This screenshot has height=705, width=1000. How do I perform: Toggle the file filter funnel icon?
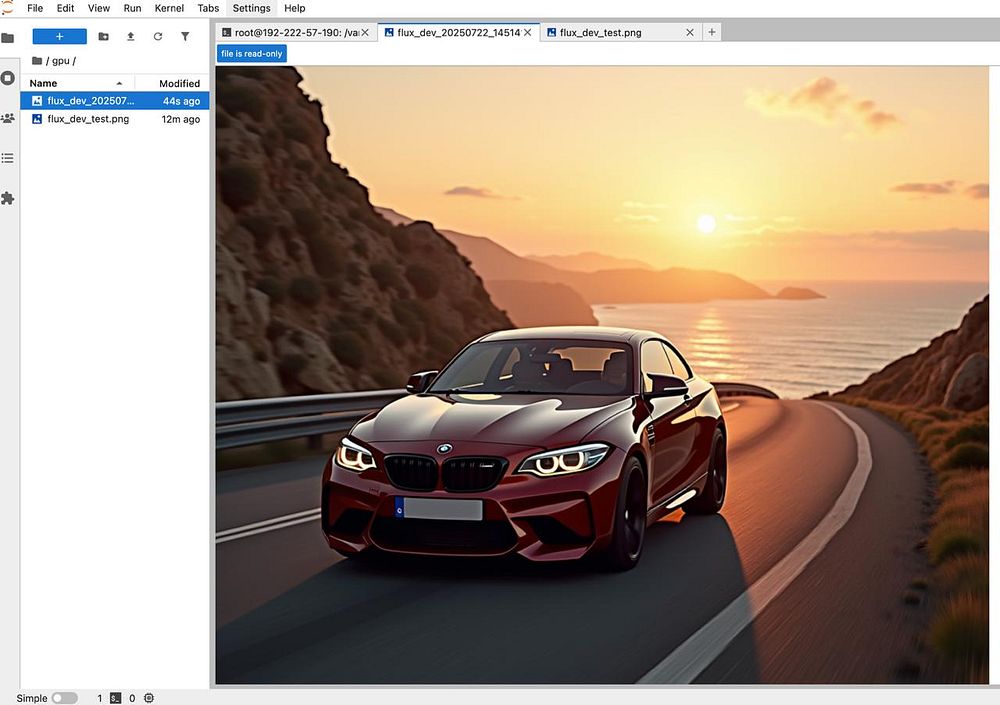tap(185, 36)
